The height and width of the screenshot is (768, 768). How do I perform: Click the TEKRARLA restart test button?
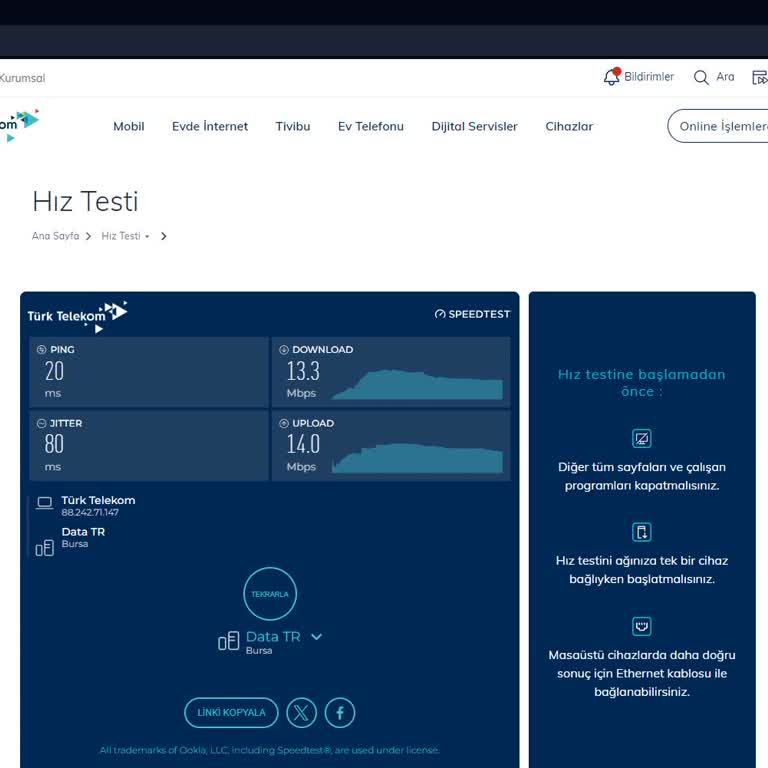pyautogui.click(x=270, y=594)
